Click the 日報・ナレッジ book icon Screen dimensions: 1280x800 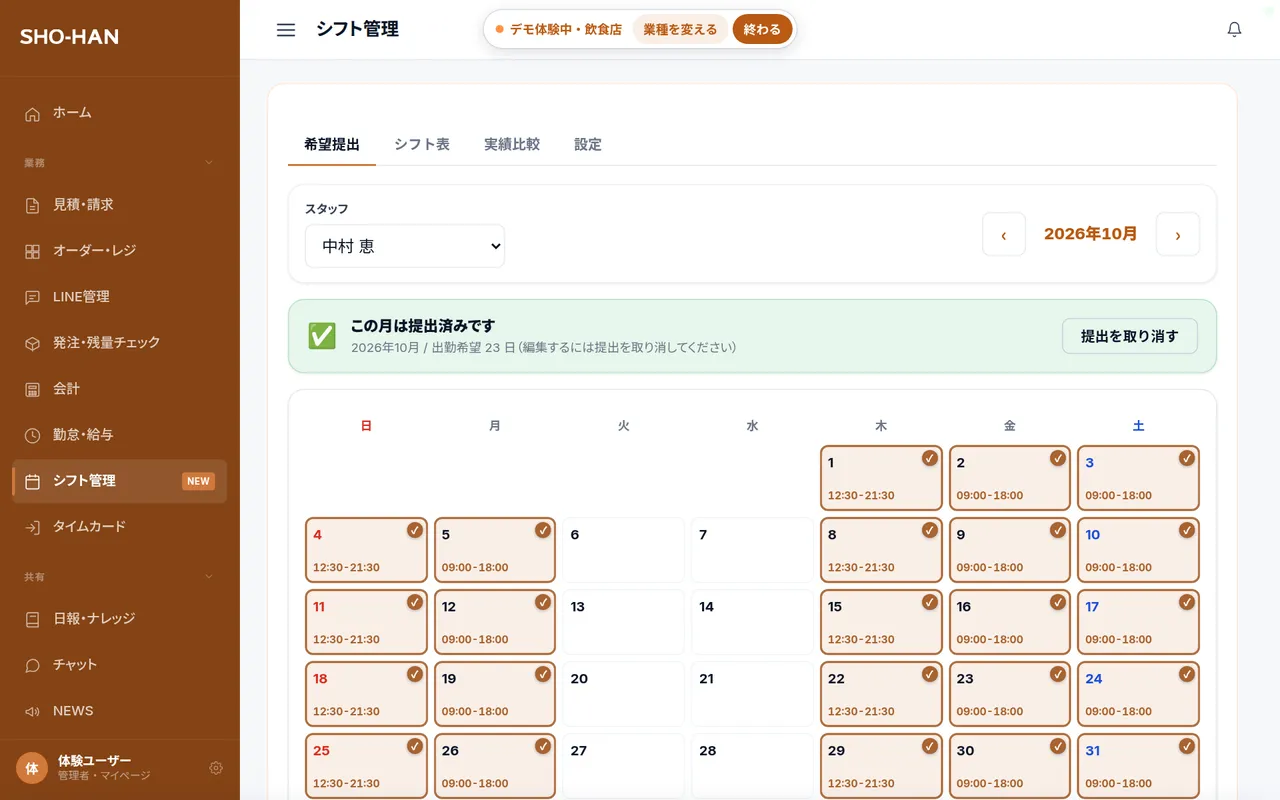pos(33,619)
